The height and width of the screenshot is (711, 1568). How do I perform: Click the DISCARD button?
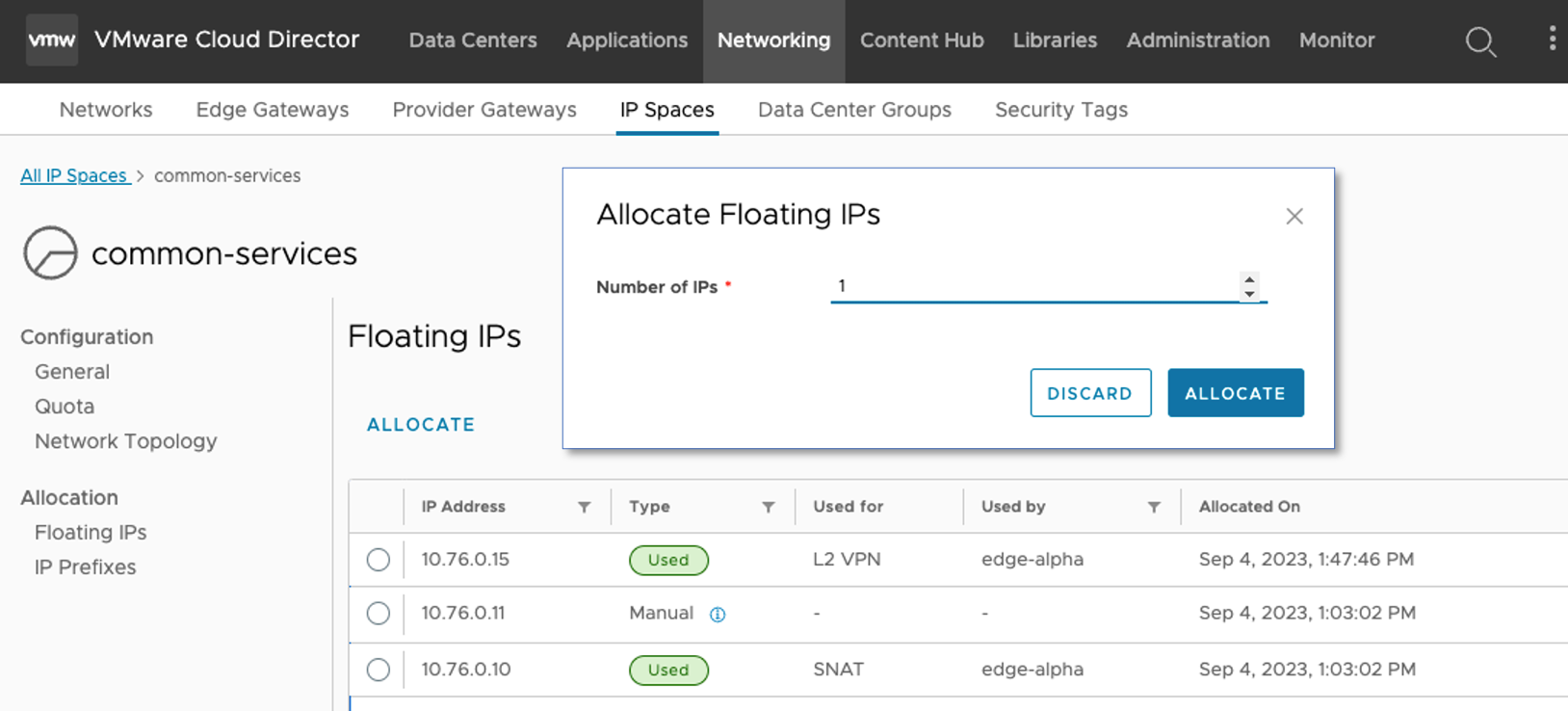click(x=1090, y=393)
